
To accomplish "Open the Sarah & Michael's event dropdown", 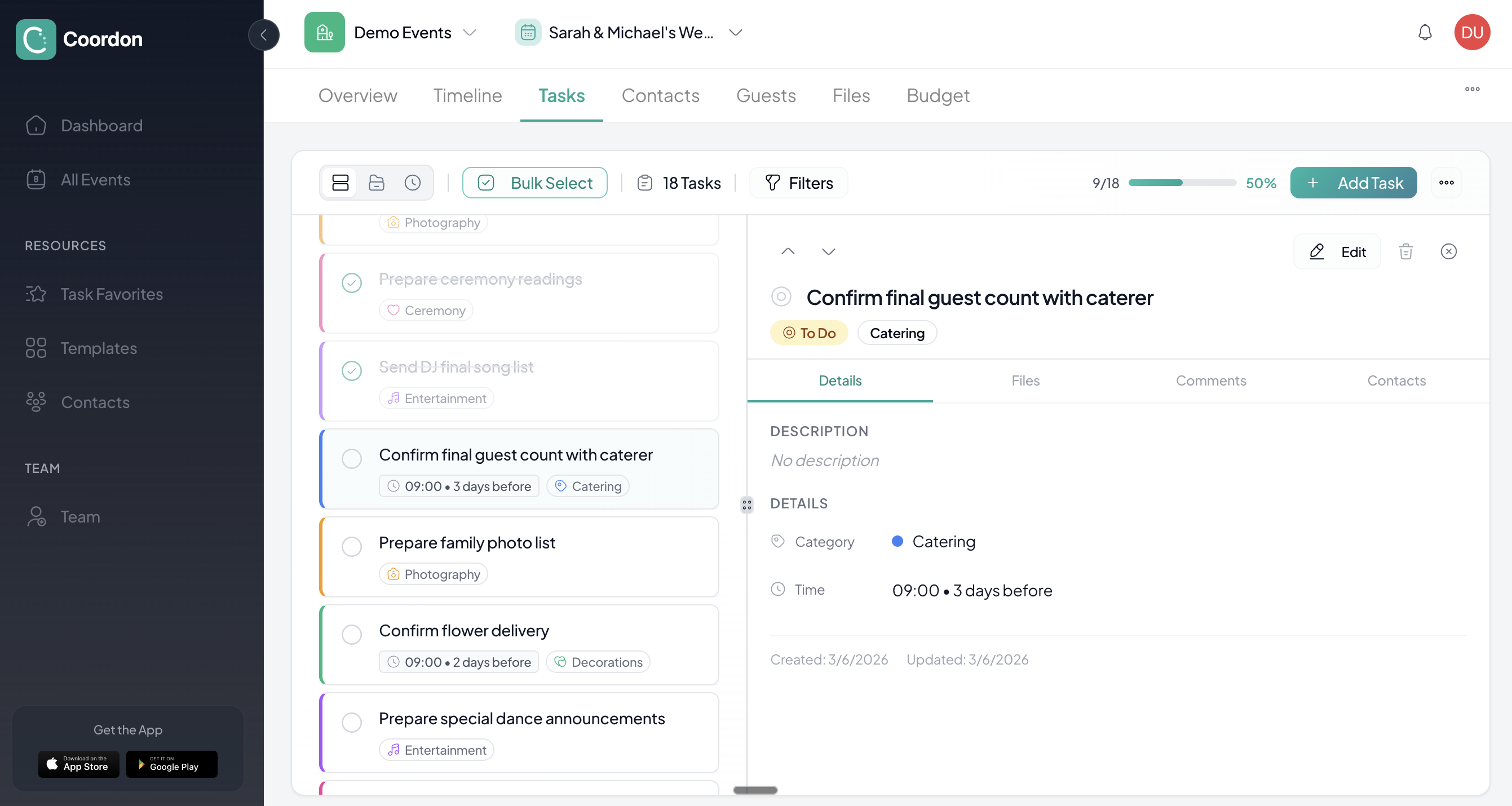I will point(735,32).
